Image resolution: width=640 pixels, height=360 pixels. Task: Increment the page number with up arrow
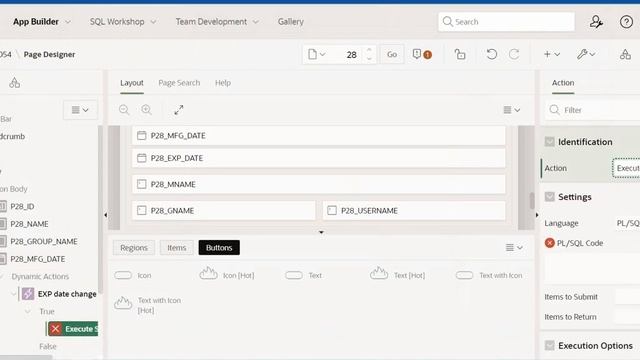pyautogui.click(x=369, y=50)
